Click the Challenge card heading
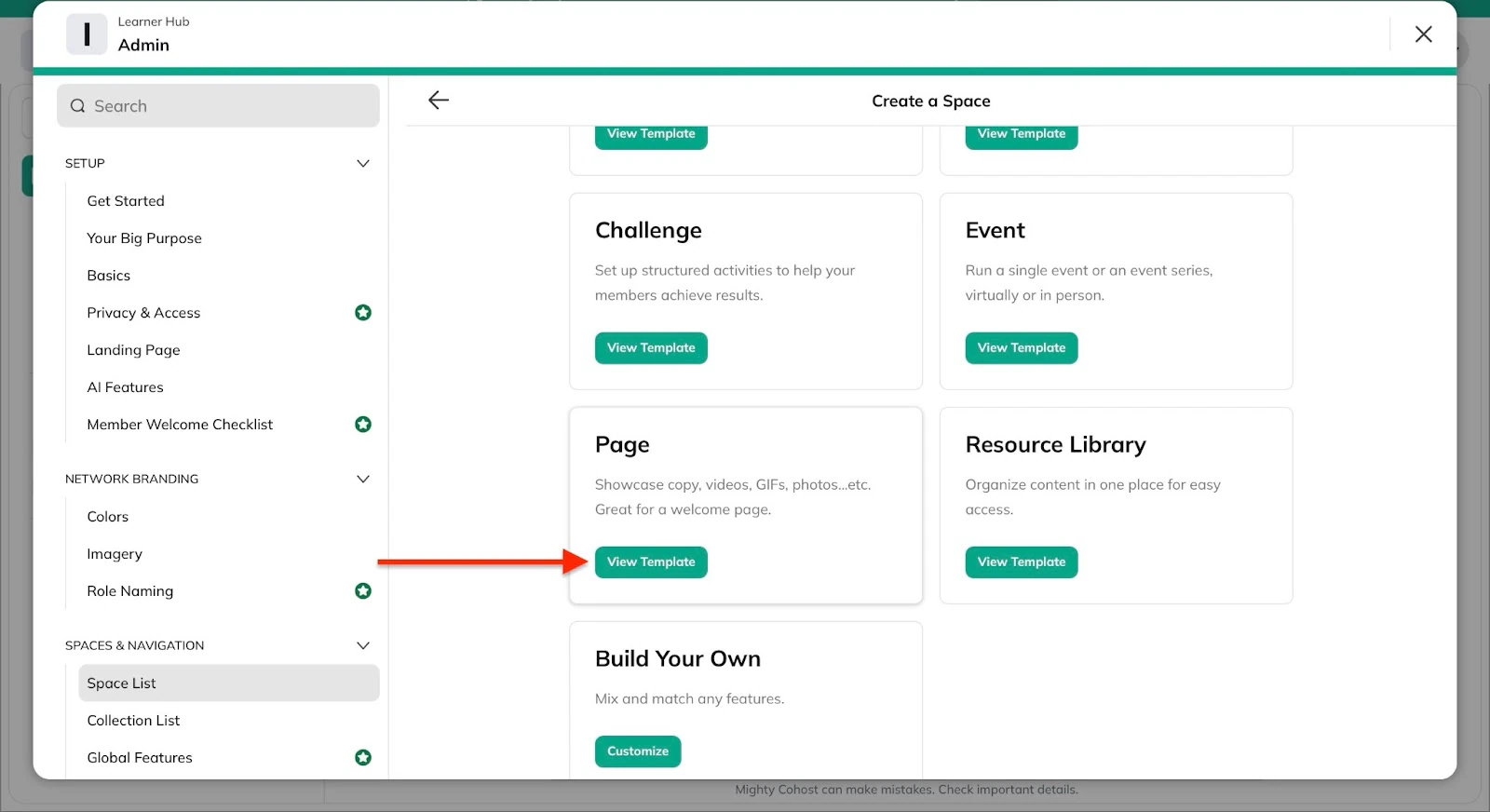Viewport: 1490px width, 812px height. 648,231
